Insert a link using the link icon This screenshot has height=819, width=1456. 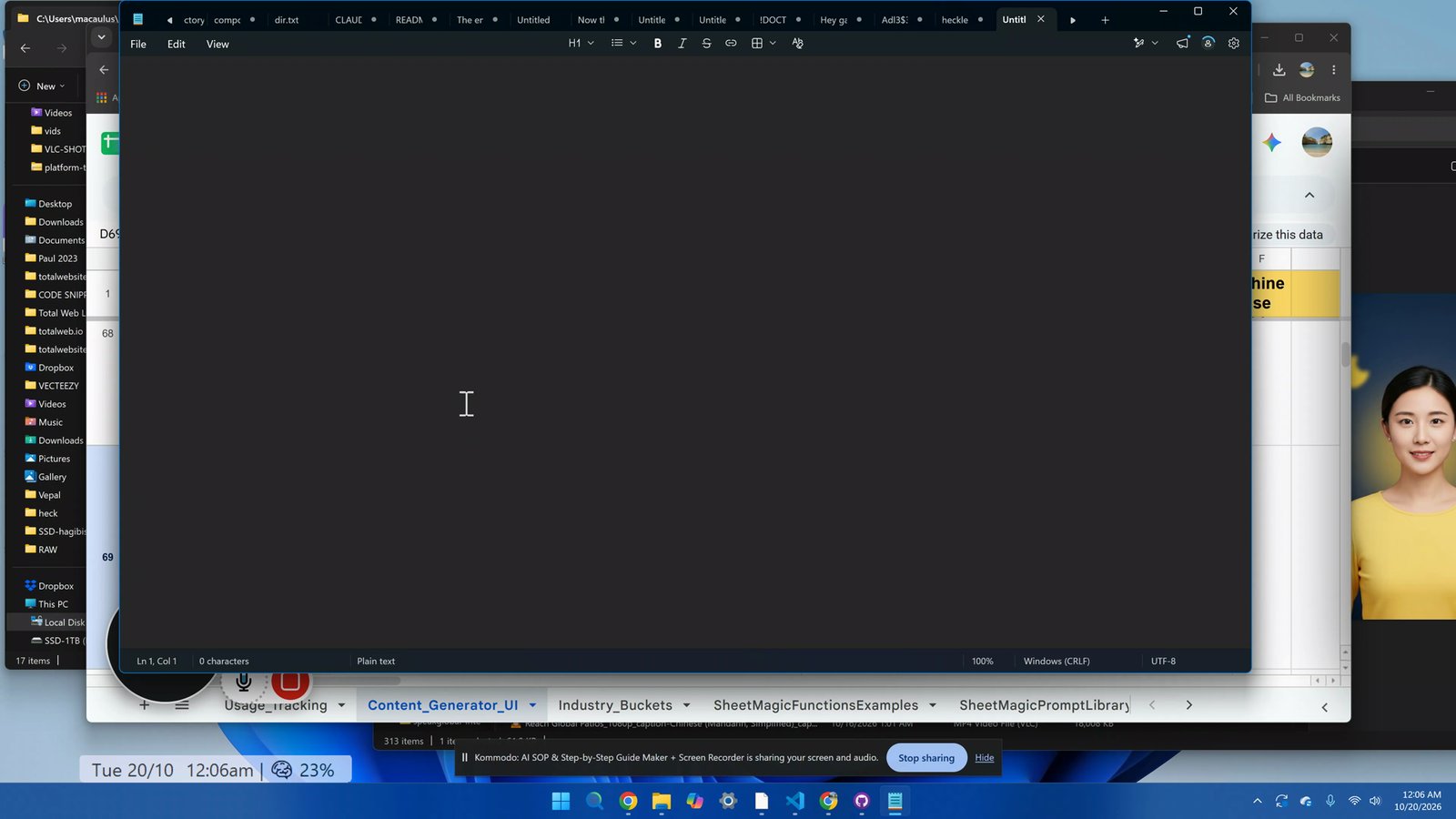[731, 44]
